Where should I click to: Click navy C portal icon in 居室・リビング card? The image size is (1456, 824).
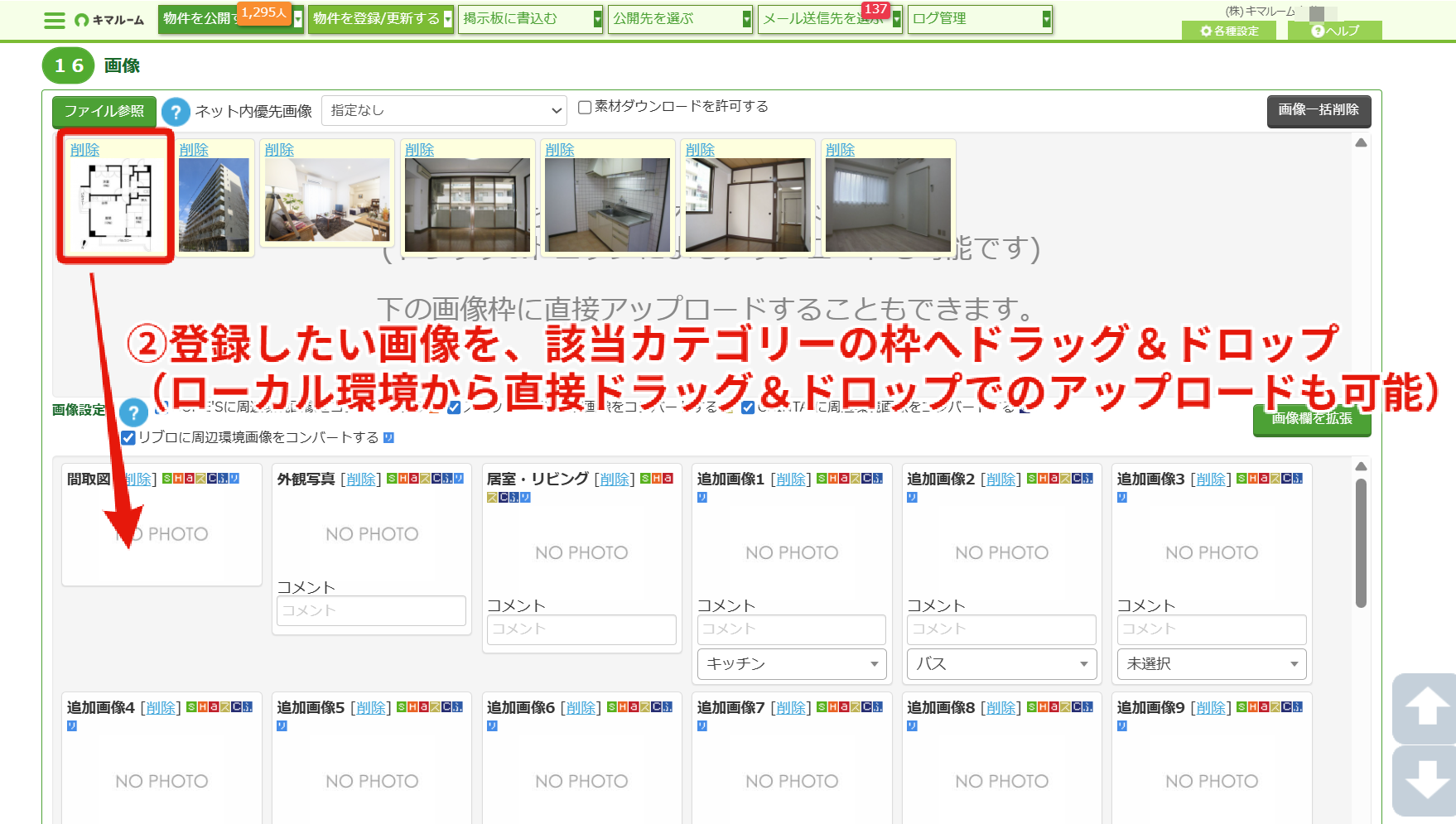pos(504,498)
